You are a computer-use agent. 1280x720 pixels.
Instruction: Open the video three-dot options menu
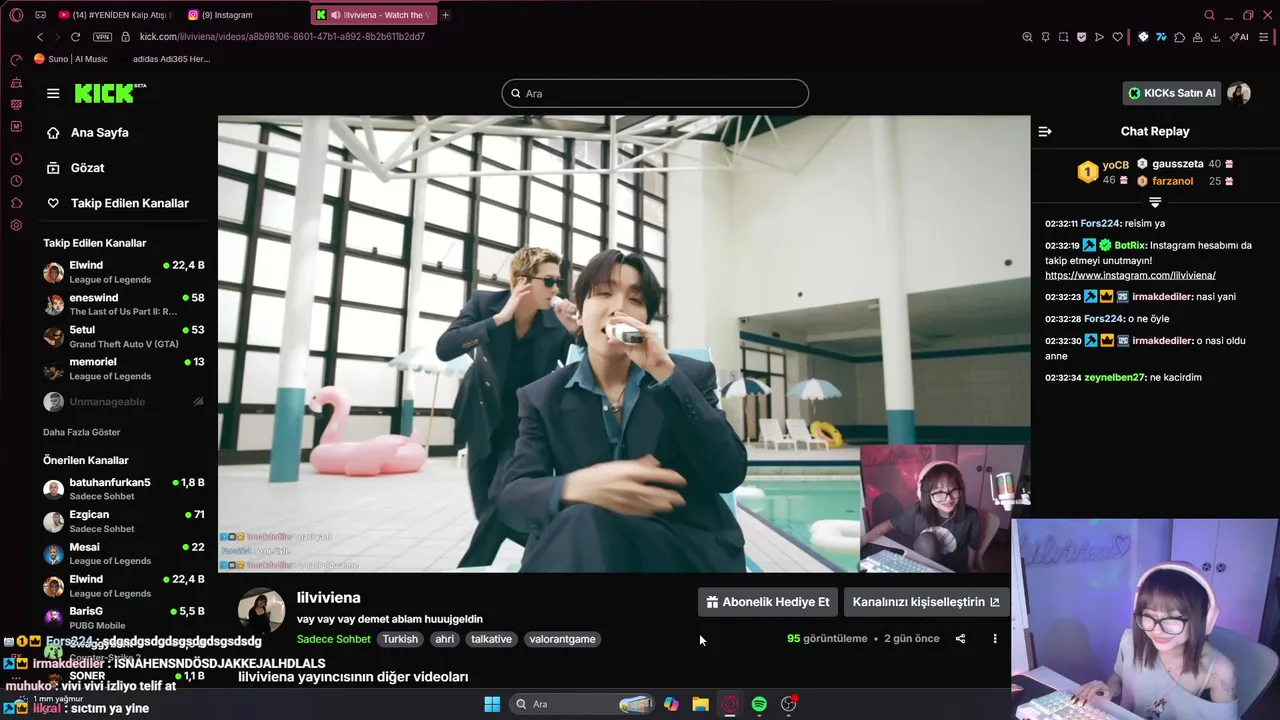point(994,639)
